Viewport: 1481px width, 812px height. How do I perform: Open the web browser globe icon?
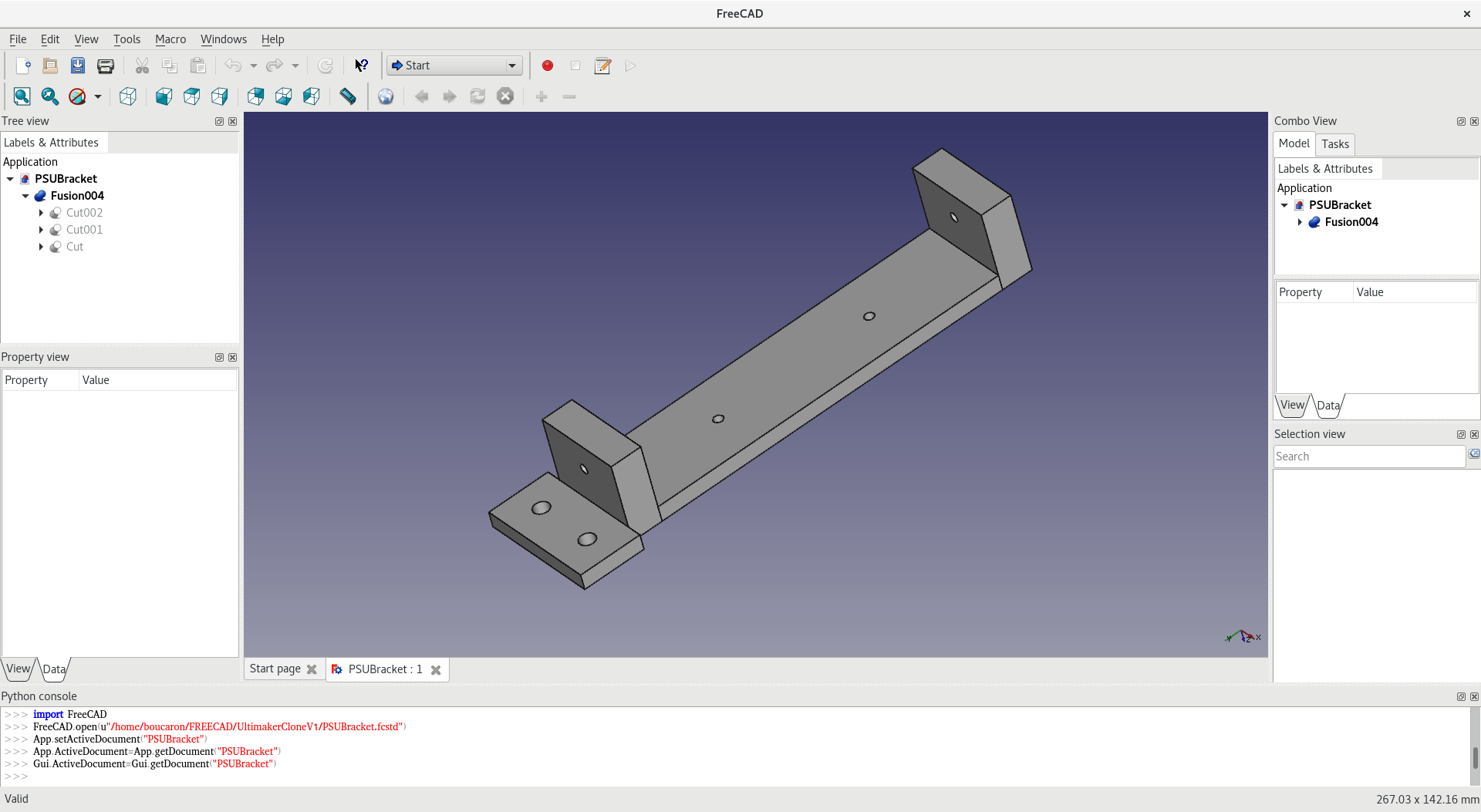(386, 96)
